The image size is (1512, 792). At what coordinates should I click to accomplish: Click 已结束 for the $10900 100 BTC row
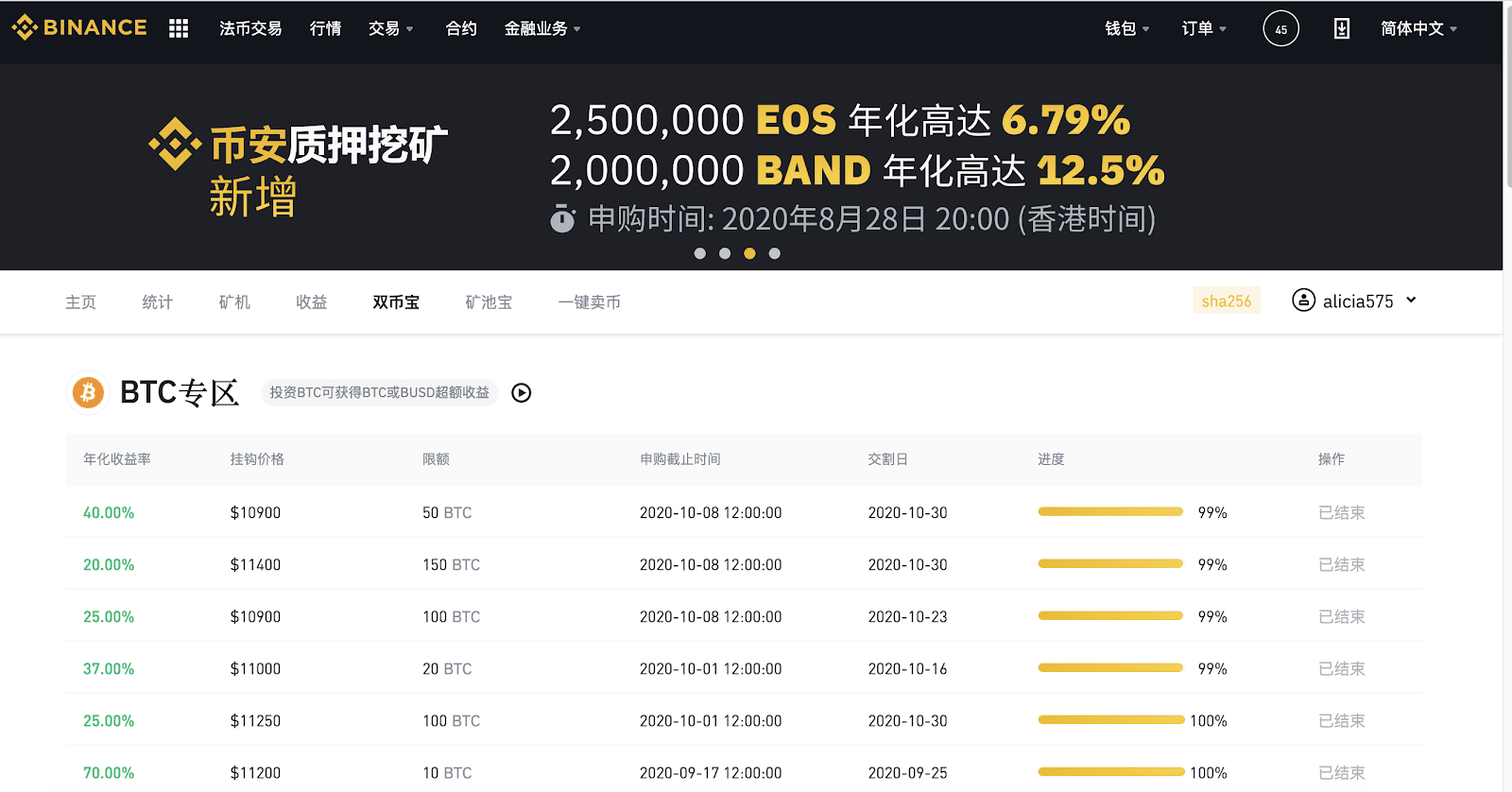pyautogui.click(x=1342, y=616)
